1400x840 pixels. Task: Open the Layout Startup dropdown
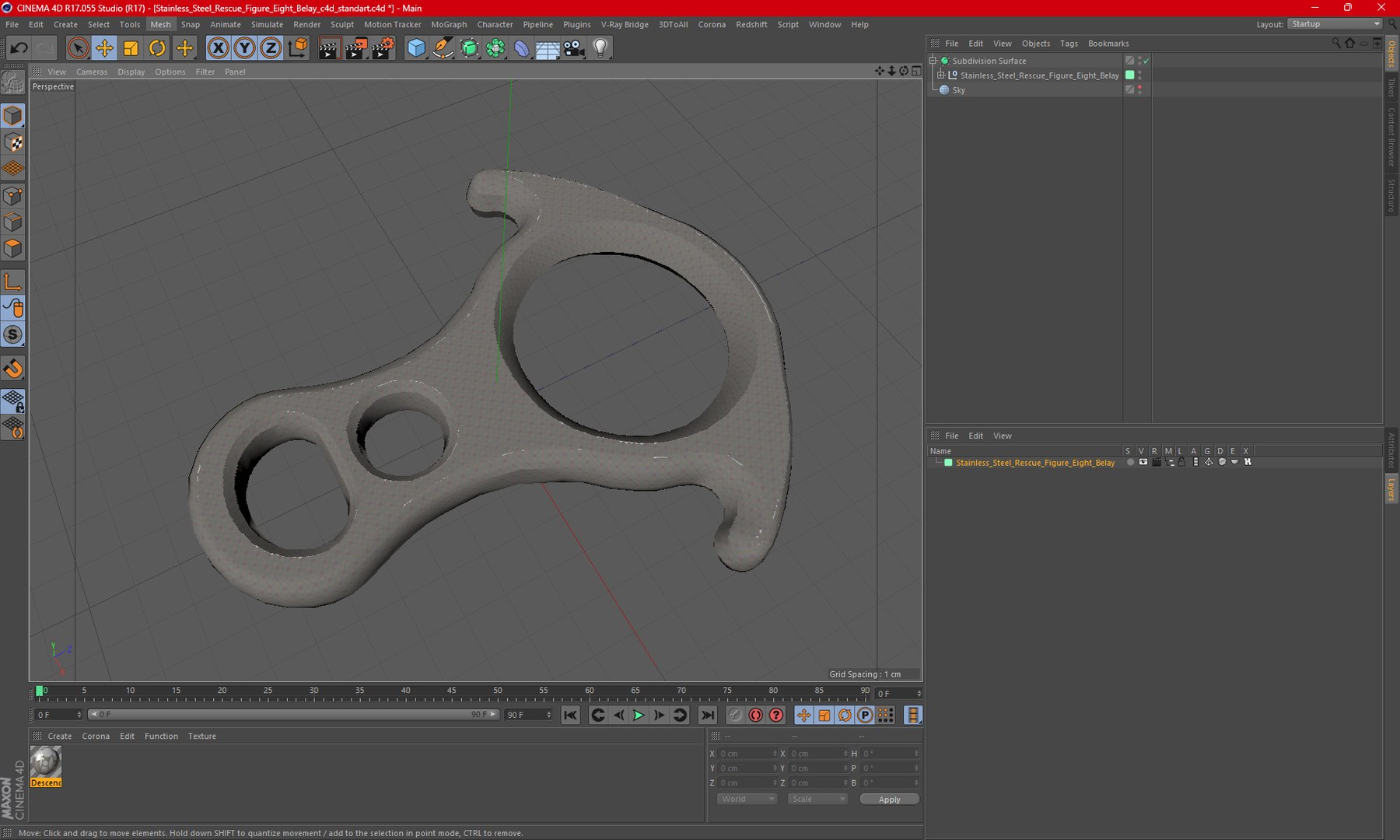(x=1334, y=24)
